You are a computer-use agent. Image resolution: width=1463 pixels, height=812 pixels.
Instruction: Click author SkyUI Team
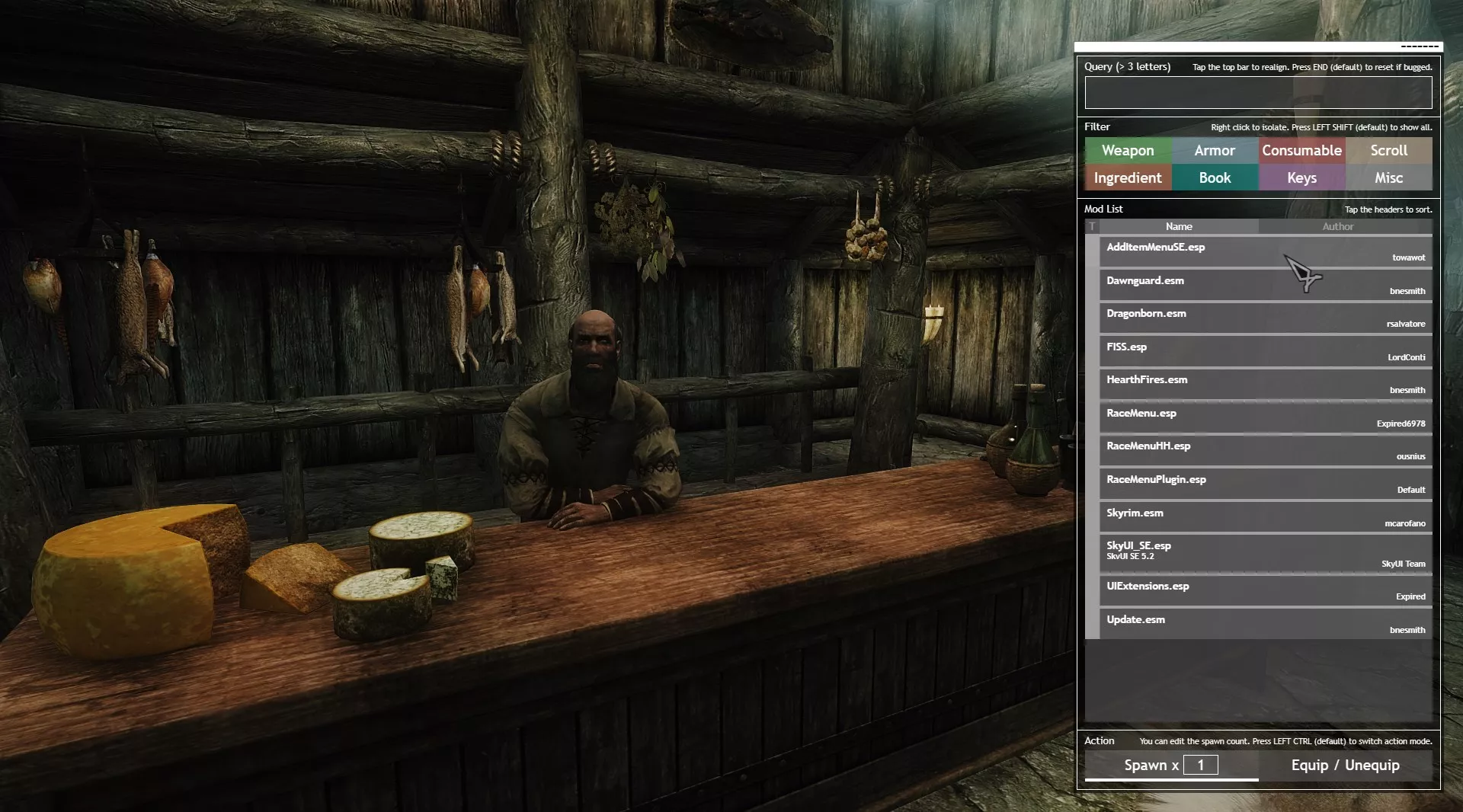tap(1403, 564)
